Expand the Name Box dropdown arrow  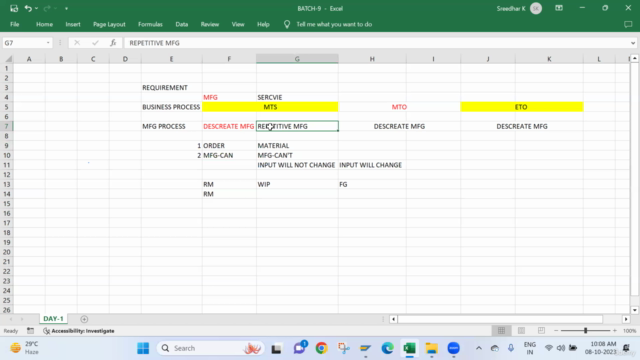(x=48, y=43)
